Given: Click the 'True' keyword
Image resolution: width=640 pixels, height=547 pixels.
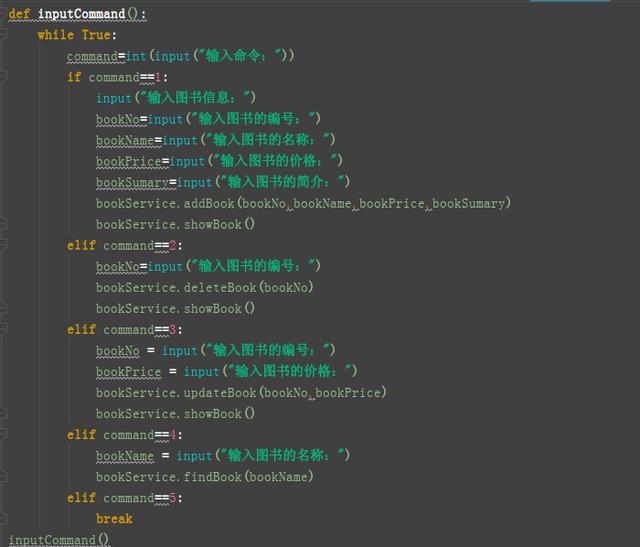Looking at the screenshot, I should pyautogui.click(x=96, y=35).
